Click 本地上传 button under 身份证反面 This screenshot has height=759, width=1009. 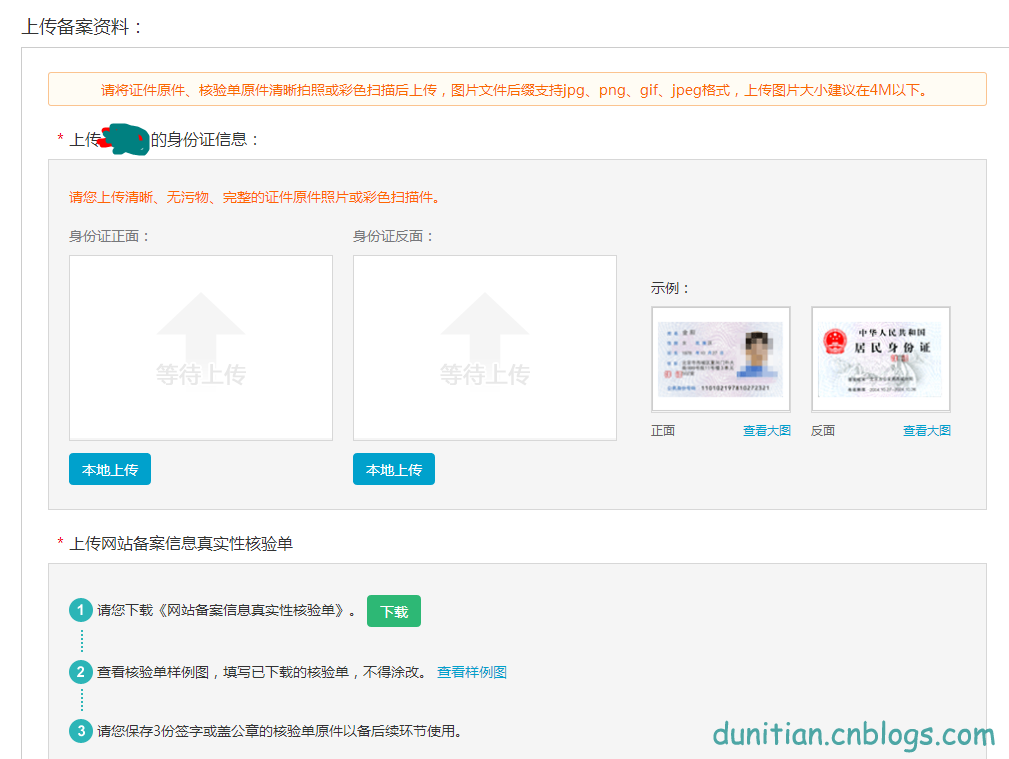point(394,469)
